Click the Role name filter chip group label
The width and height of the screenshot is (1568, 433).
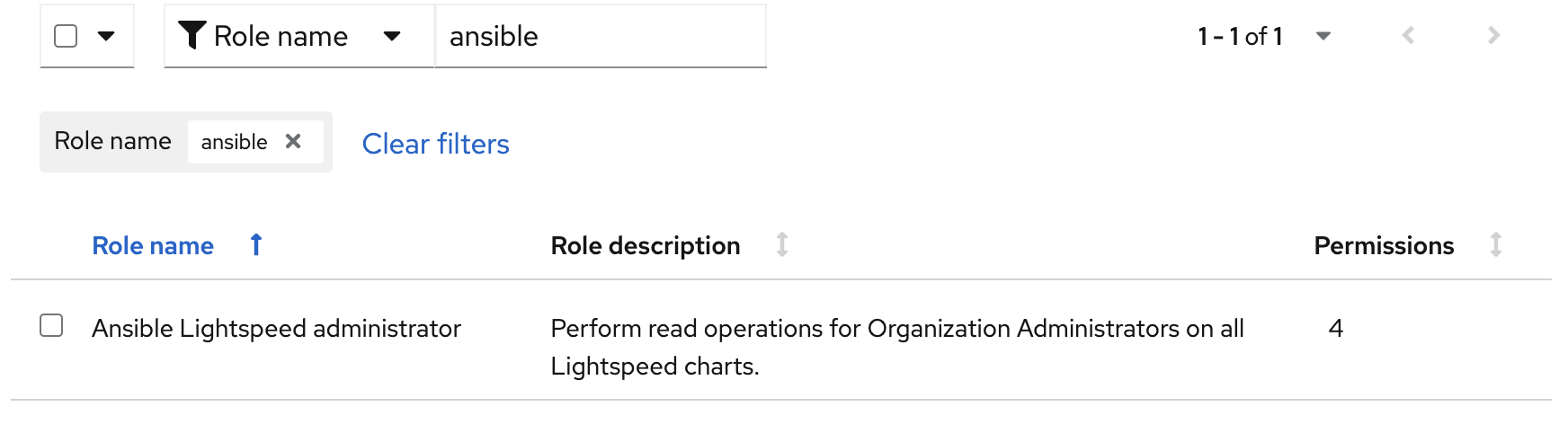point(112,141)
